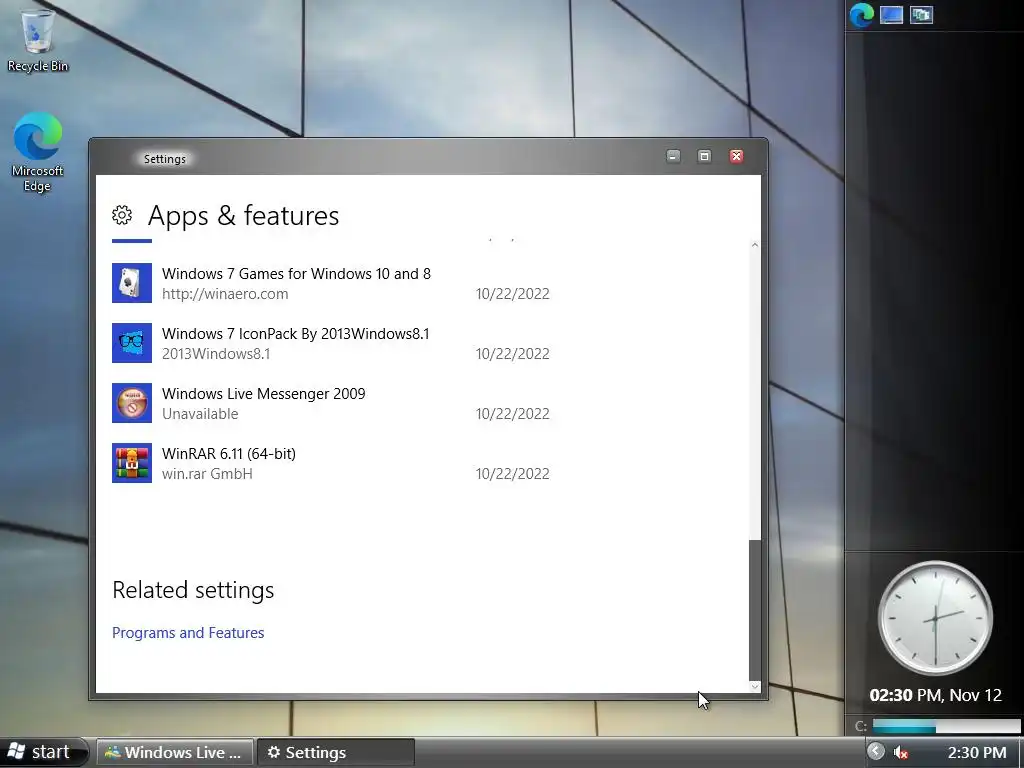Open the Programs and Features link

click(188, 633)
